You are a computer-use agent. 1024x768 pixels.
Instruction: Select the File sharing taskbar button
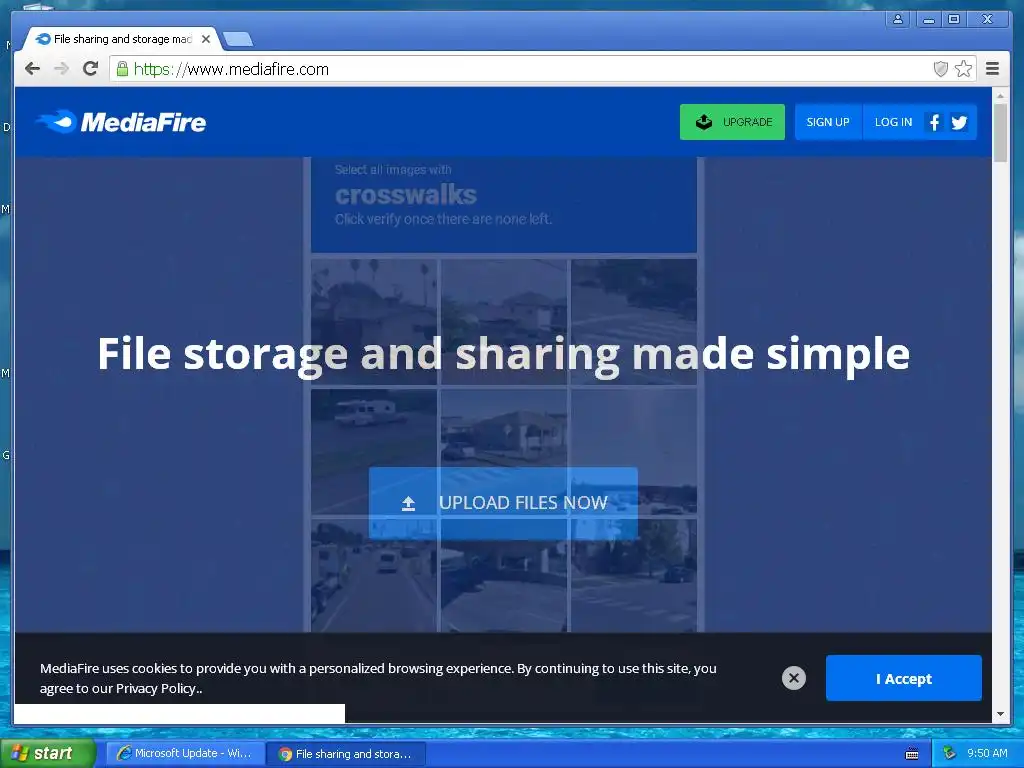point(347,754)
